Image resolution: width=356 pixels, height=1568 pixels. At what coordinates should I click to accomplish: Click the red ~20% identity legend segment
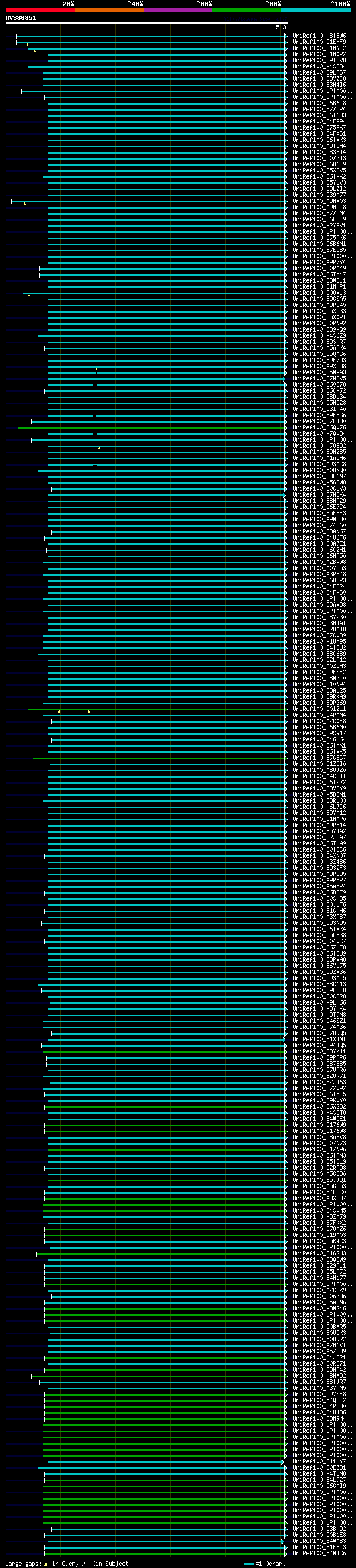(x=39, y=10)
